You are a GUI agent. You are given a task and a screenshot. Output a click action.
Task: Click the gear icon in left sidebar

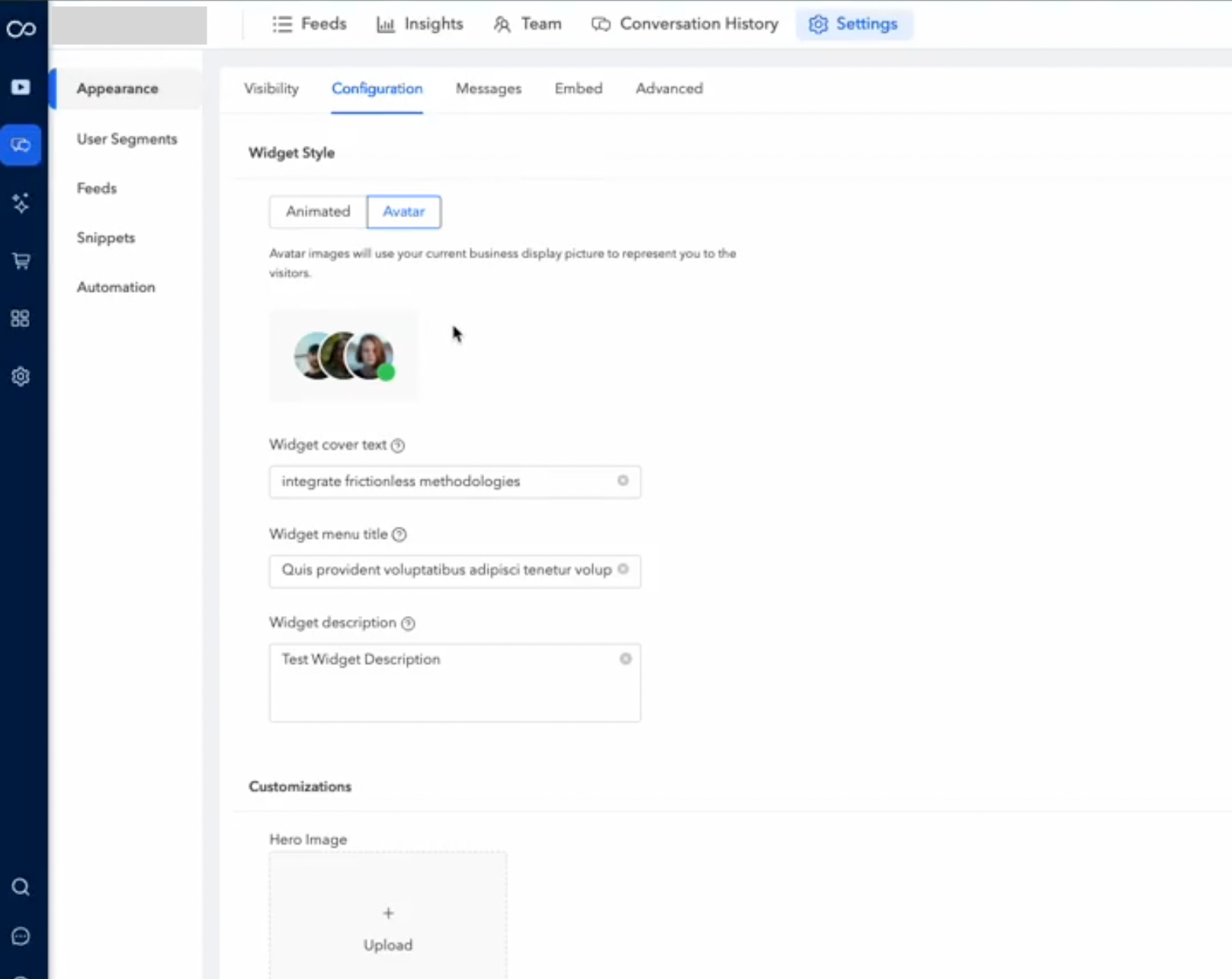pos(21,377)
